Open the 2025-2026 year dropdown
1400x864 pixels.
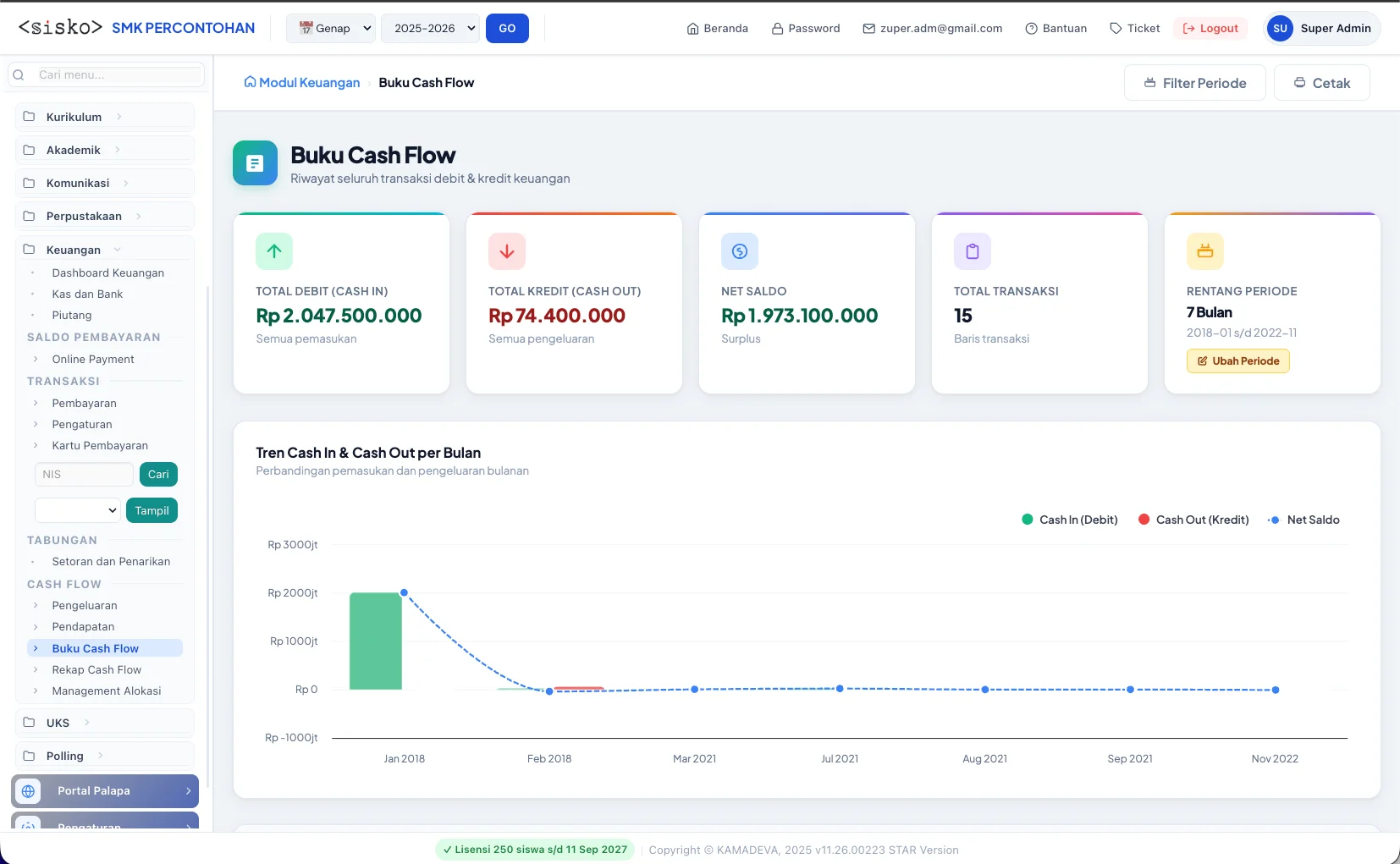[430, 28]
